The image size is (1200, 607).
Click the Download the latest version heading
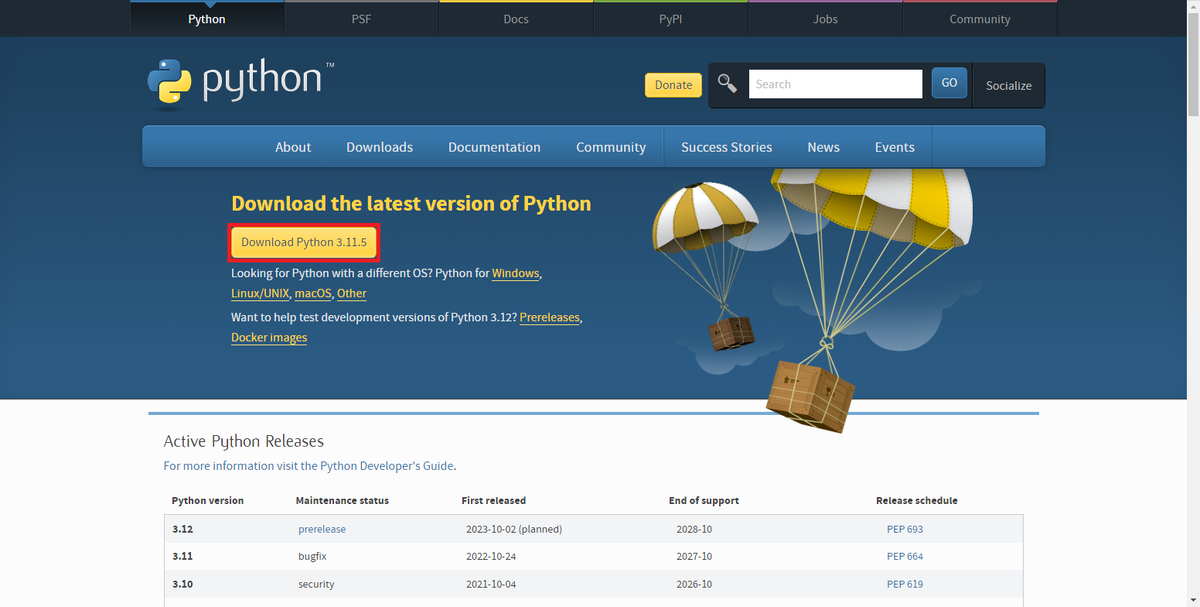[x=411, y=204]
